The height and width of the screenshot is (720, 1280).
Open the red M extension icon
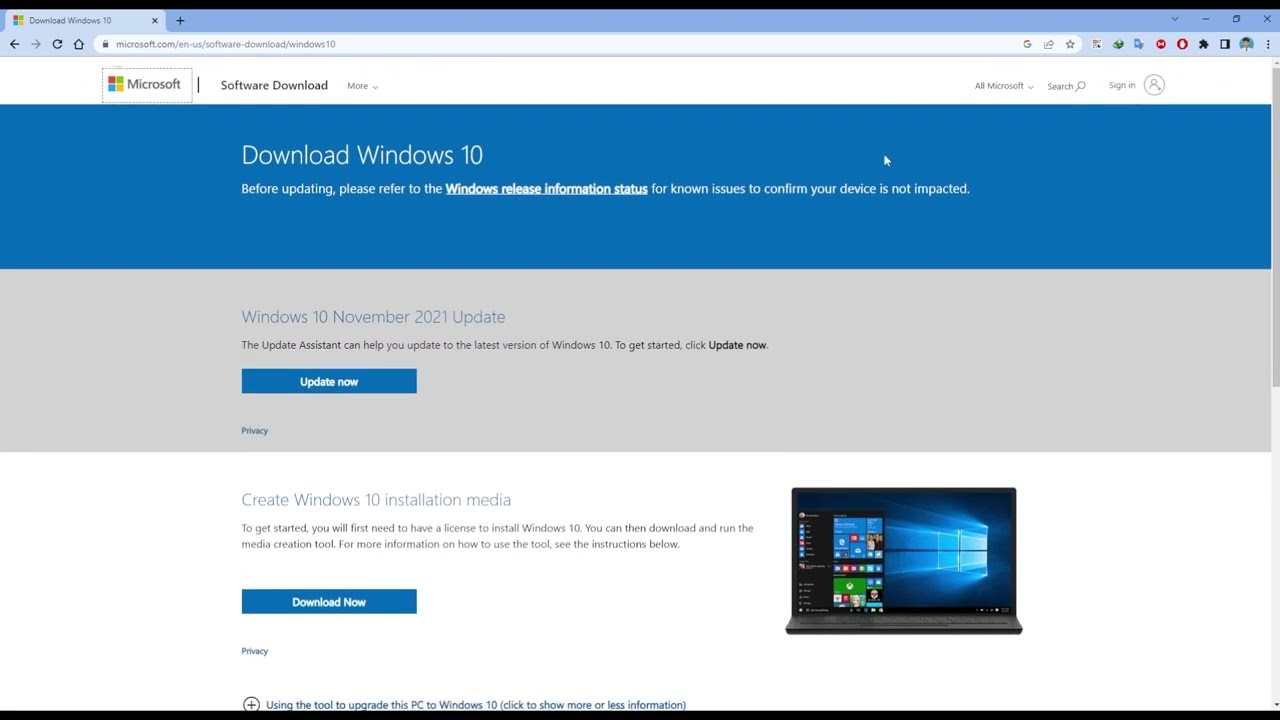point(1161,44)
